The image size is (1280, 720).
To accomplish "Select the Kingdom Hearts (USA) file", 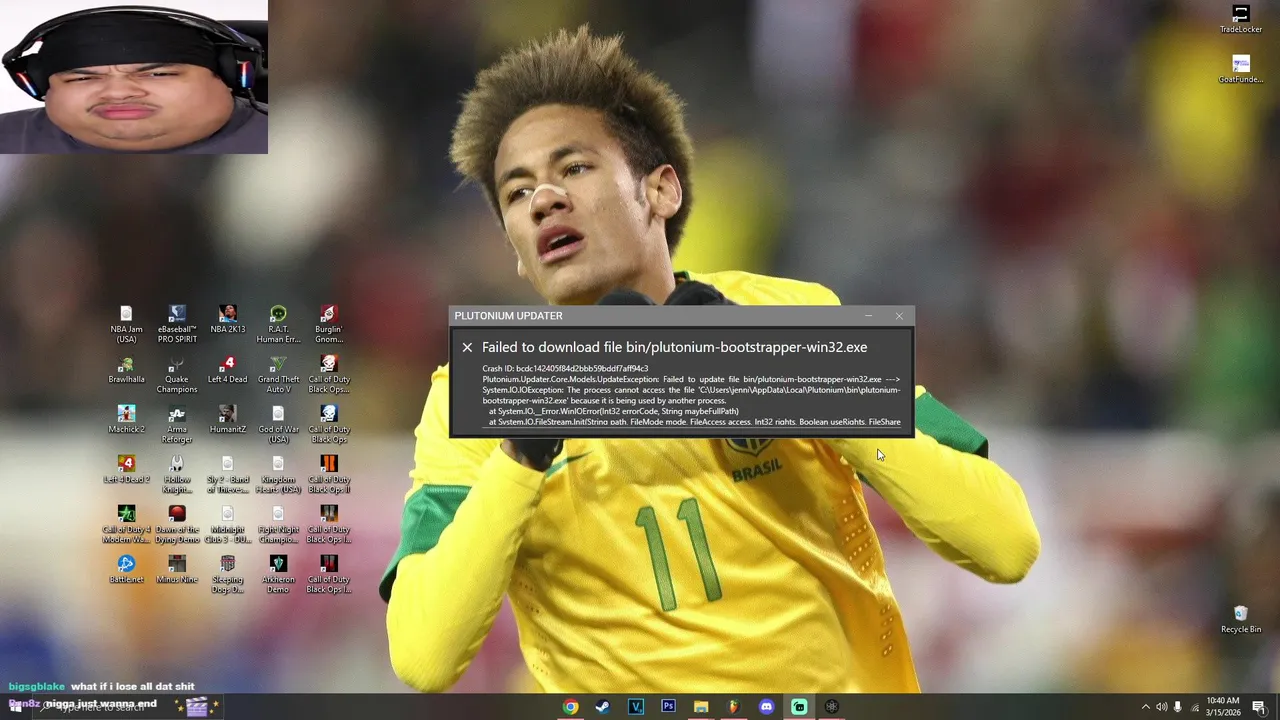I will point(278,474).
